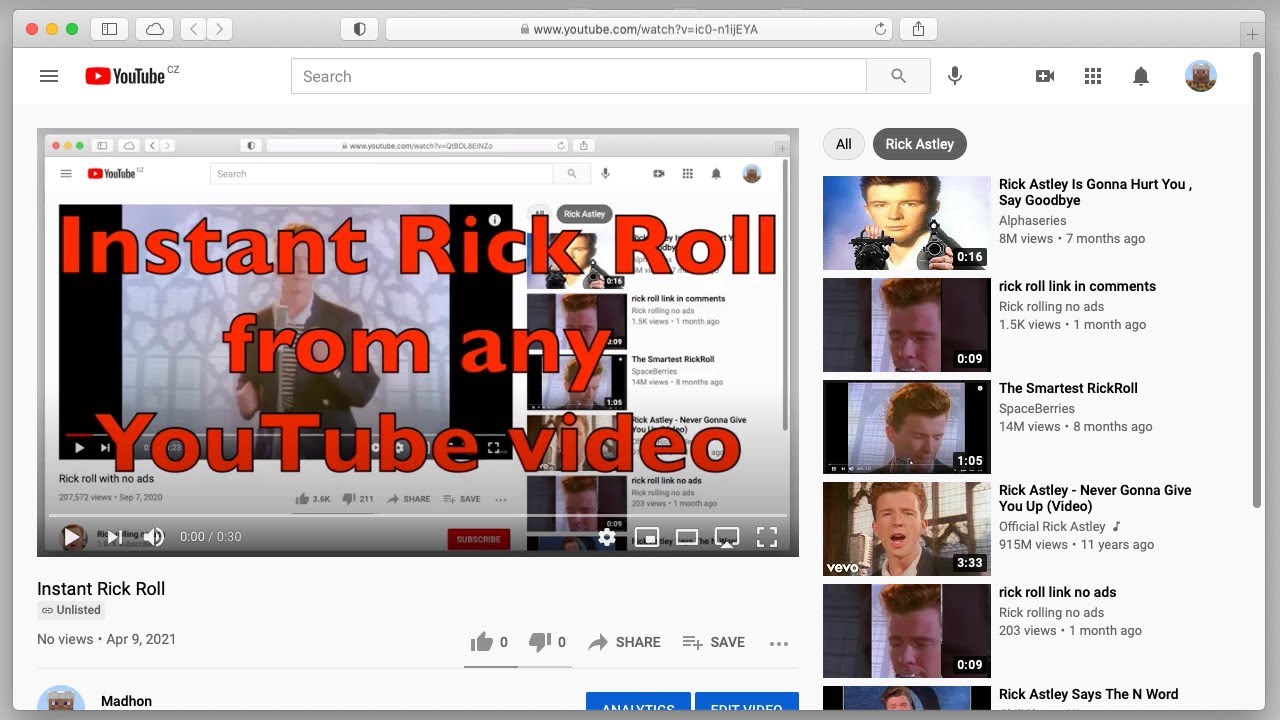Open the Create video camera icon
The height and width of the screenshot is (720, 1280).
(1045, 76)
